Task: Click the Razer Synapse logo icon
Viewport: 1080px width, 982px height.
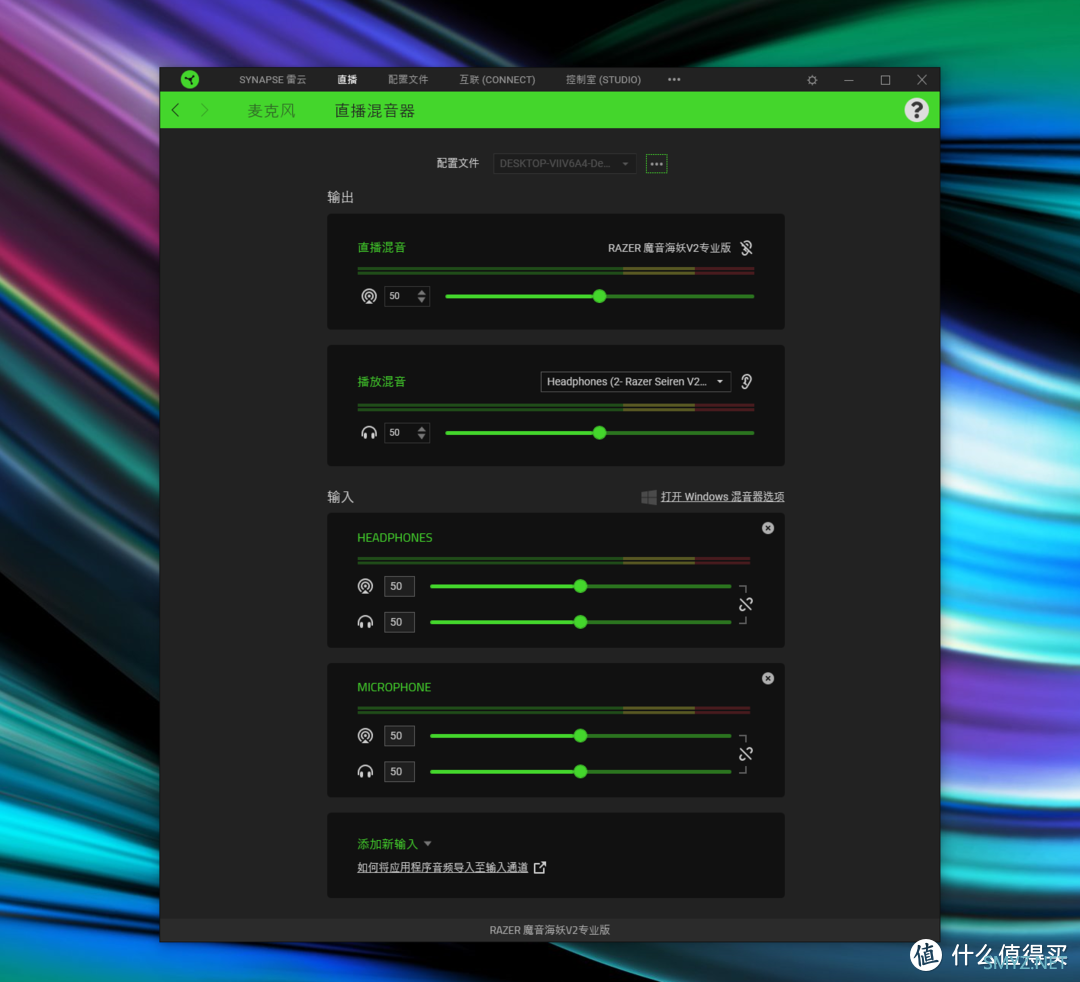Action: [x=189, y=79]
